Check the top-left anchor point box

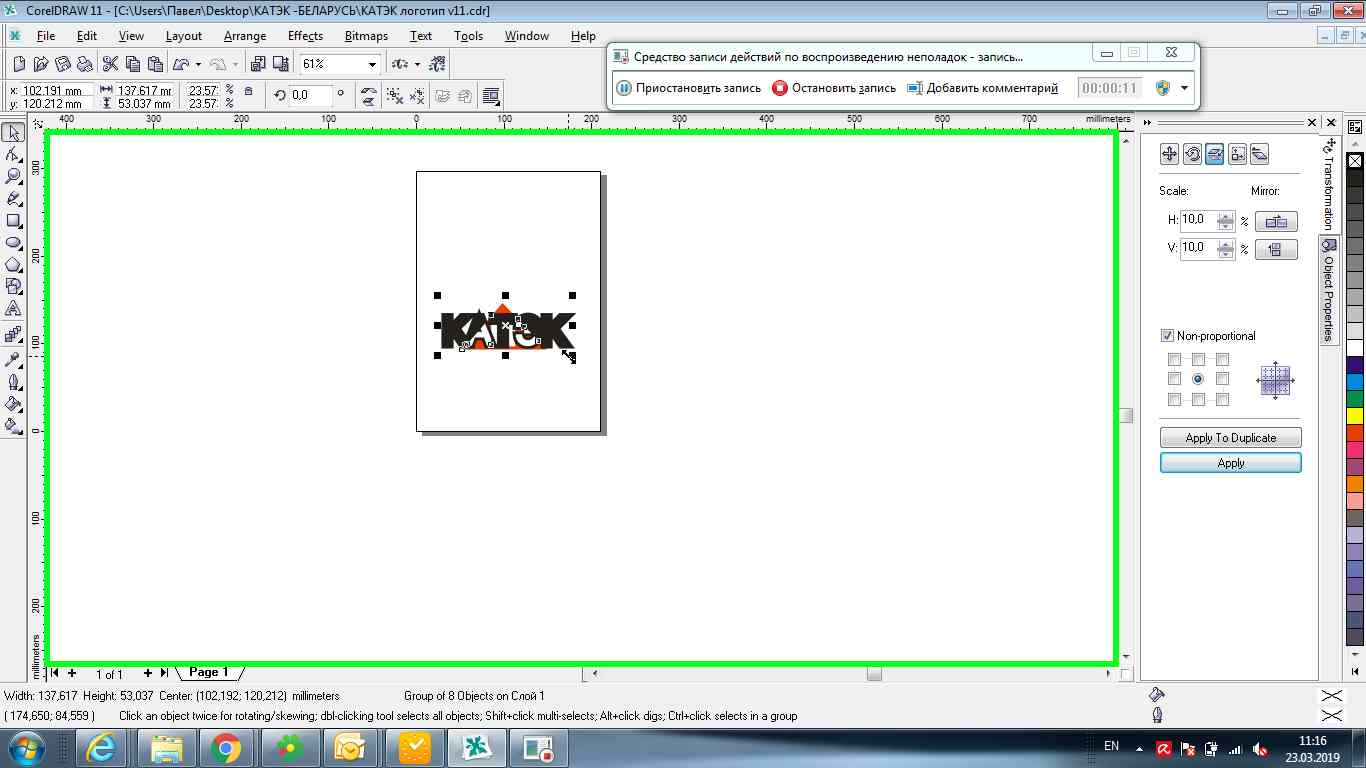(1174, 359)
